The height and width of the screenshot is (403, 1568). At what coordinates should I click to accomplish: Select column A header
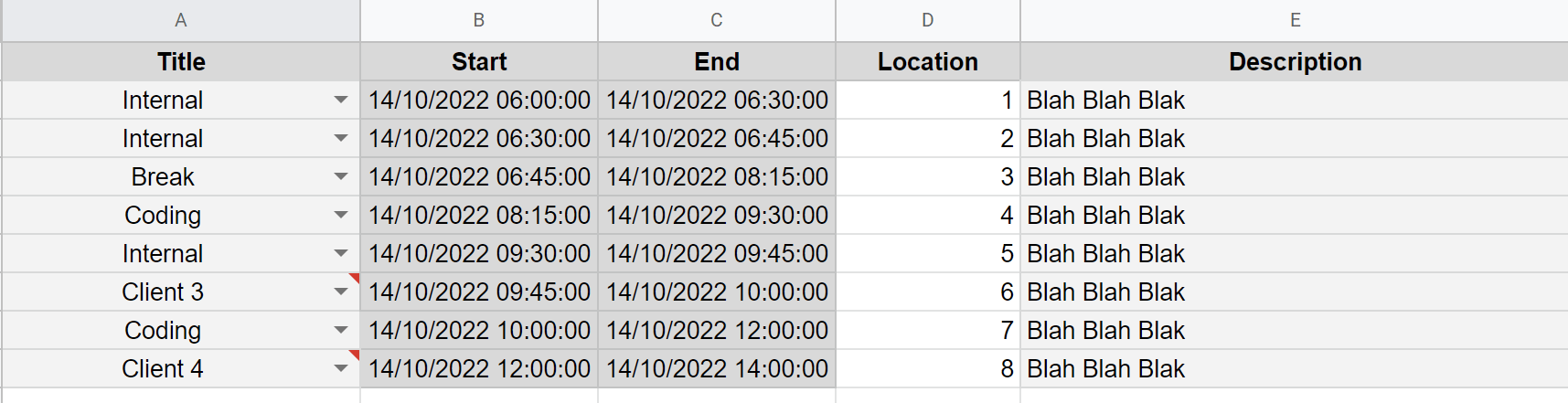point(181,20)
